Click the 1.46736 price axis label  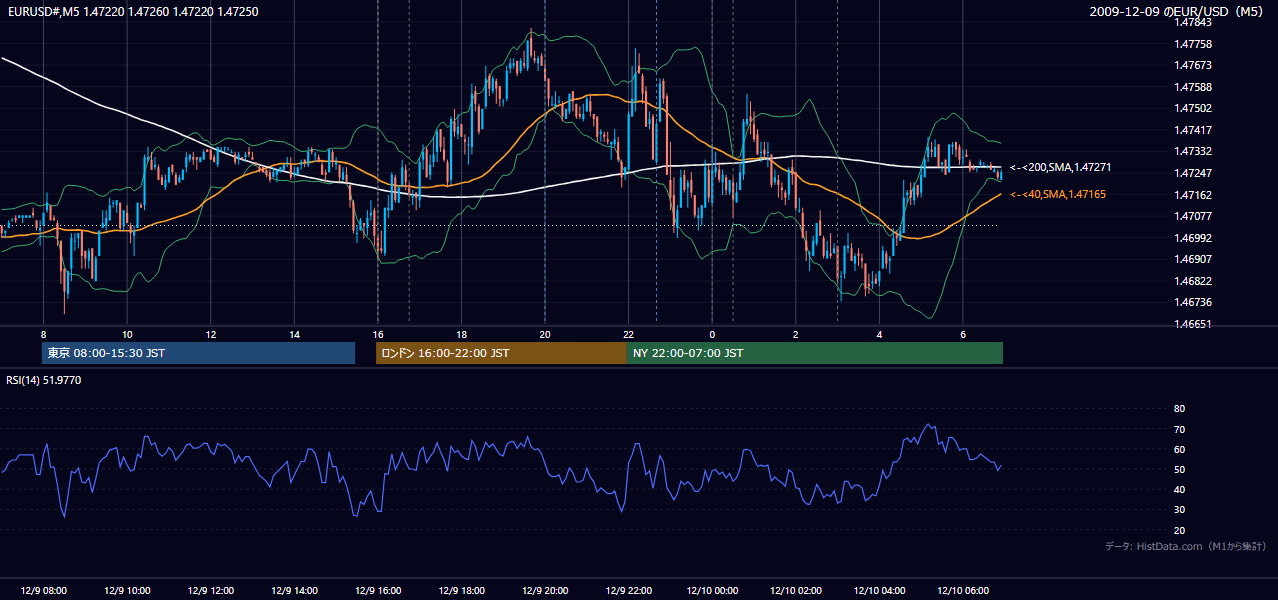click(1192, 302)
